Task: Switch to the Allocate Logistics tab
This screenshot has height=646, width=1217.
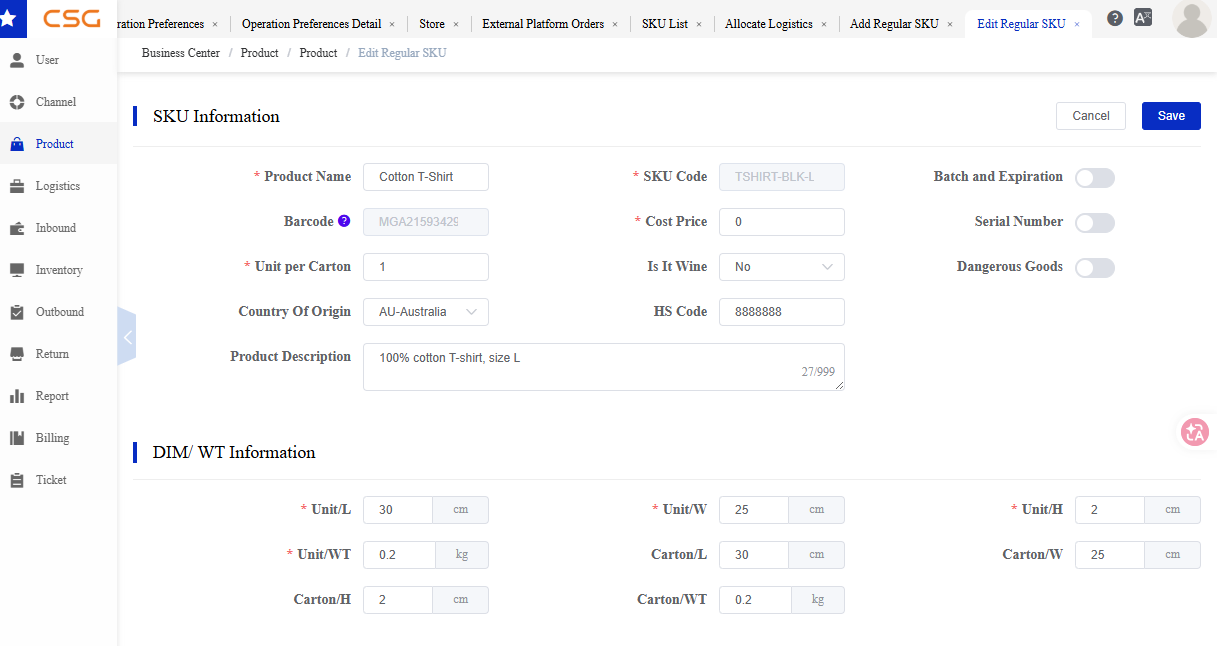Action: pyautogui.click(x=769, y=24)
